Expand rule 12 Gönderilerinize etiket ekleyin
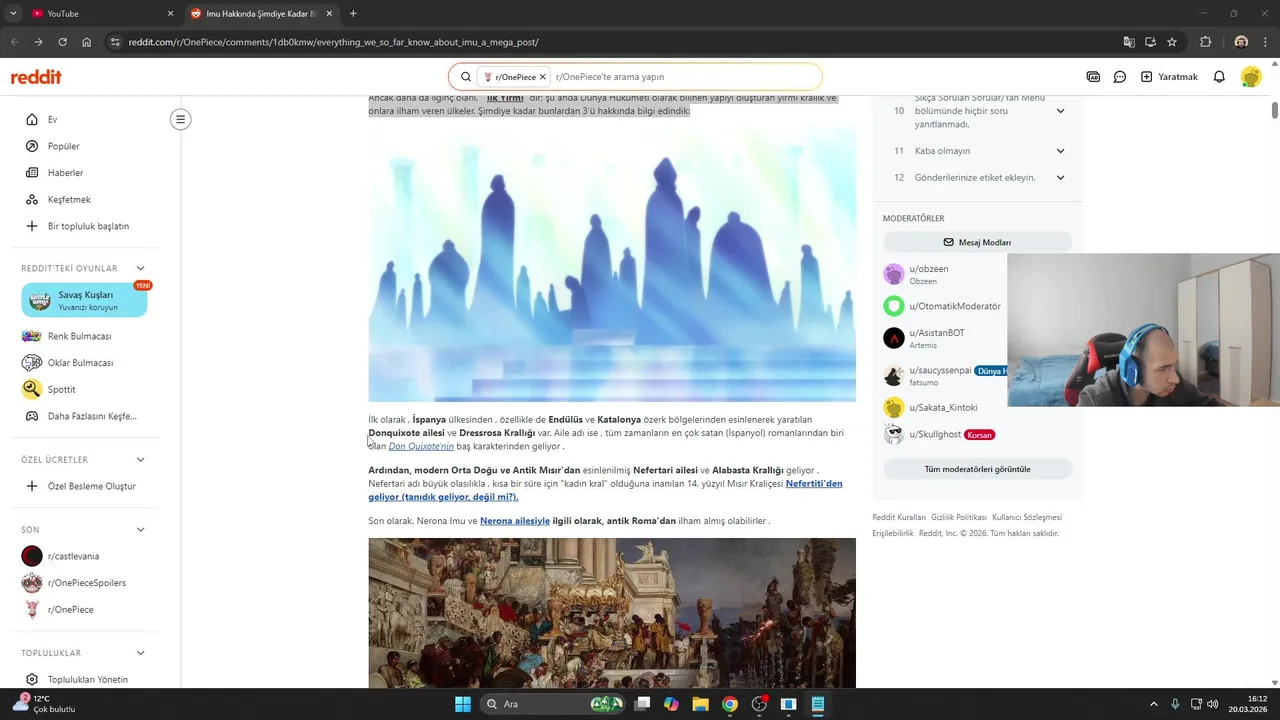Image resolution: width=1280 pixels, height=720 pixels. coord(1060,177)
